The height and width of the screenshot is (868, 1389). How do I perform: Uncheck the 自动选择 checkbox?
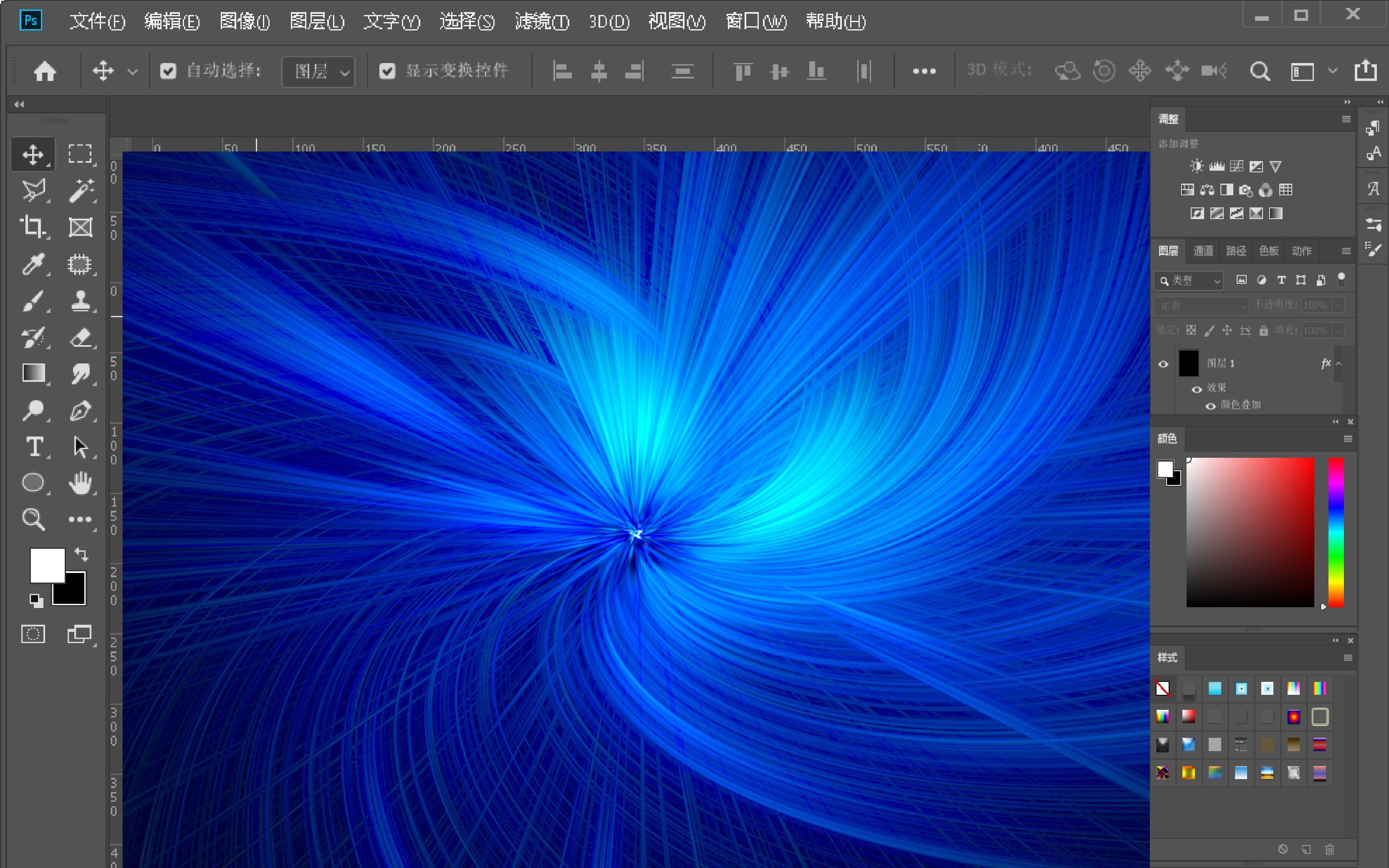pyautogui.click(x=168, y=71)
